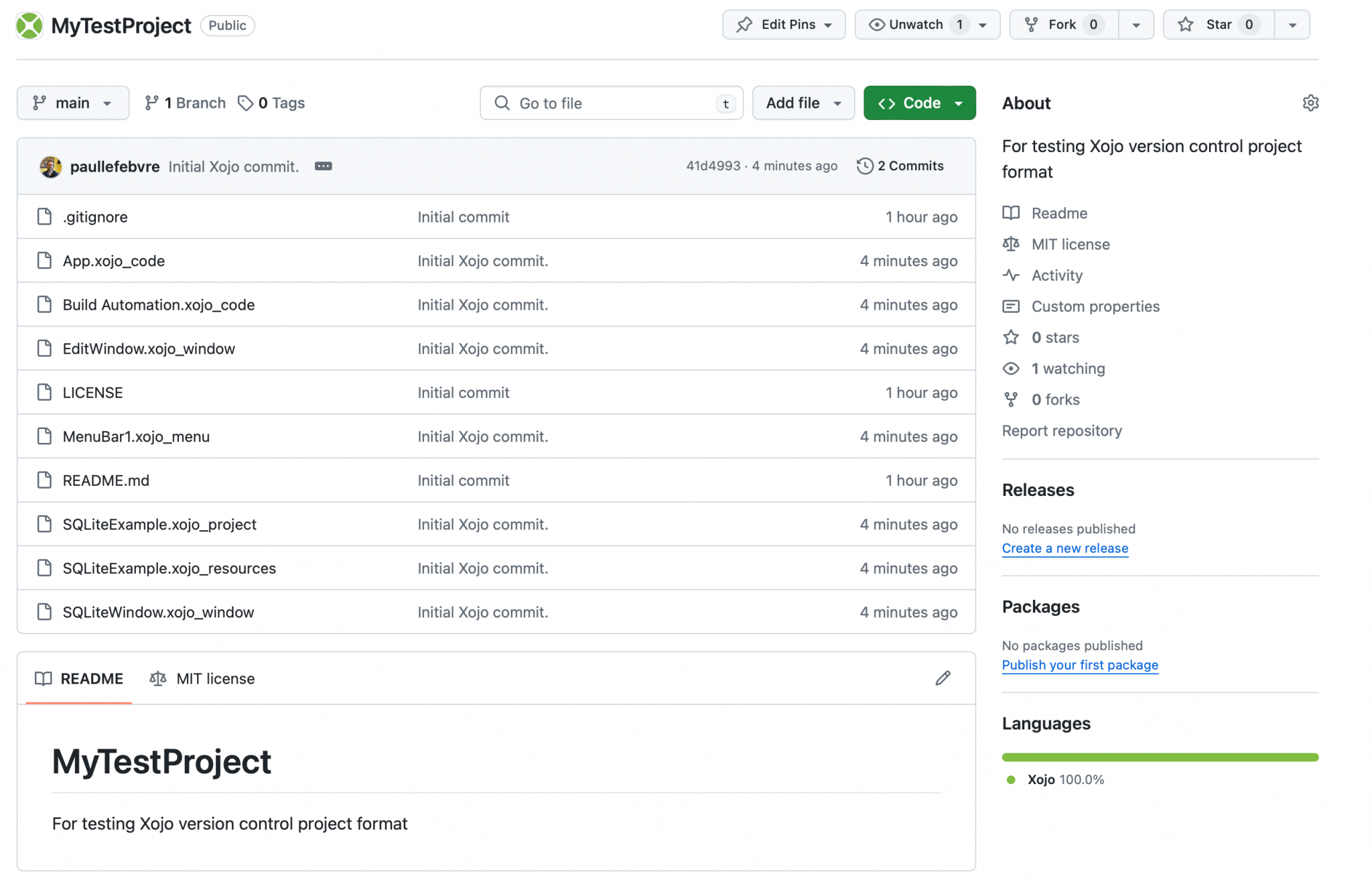Open the Unwatch notifications dropdown
Image resolution: width=1372 pixels, height=888 pixels.
tap(927, 25)
